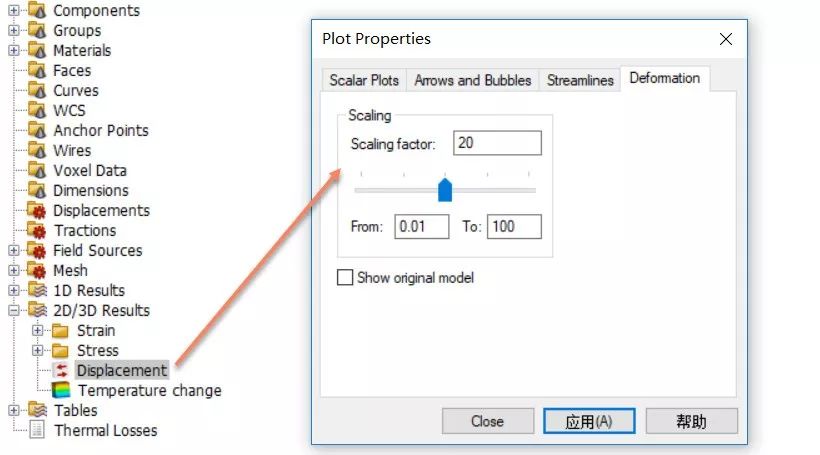This screenshot has height=455, width=820.
Task: Click the Stress folder icon
Action: coord(60,350)
